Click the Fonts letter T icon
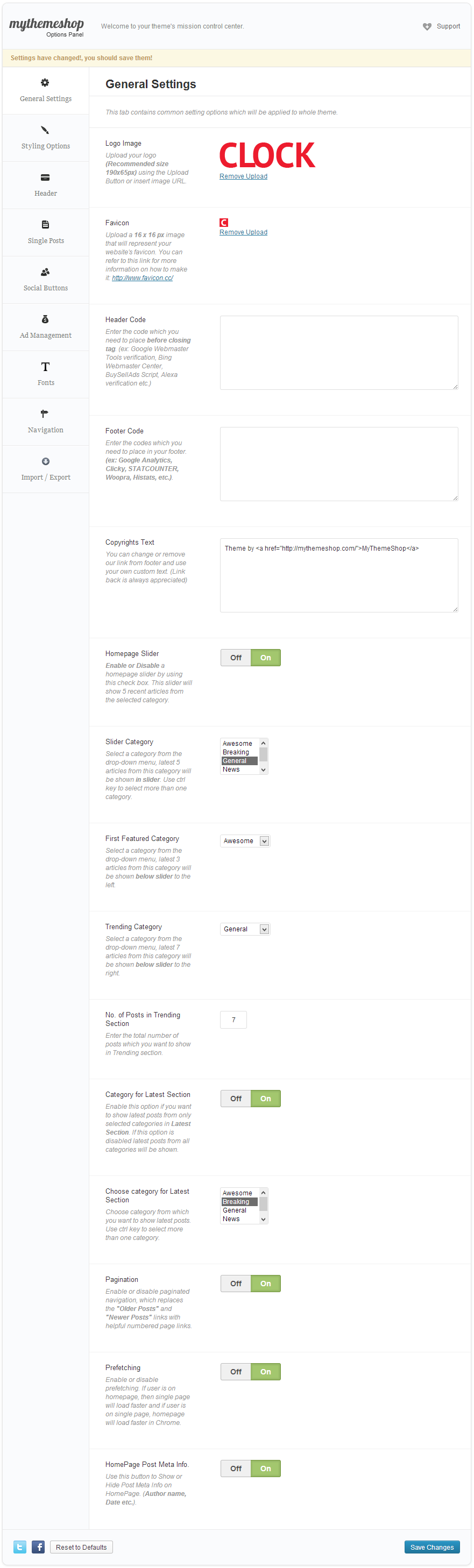Screen dimensions: 474x1568 (45, 367)
